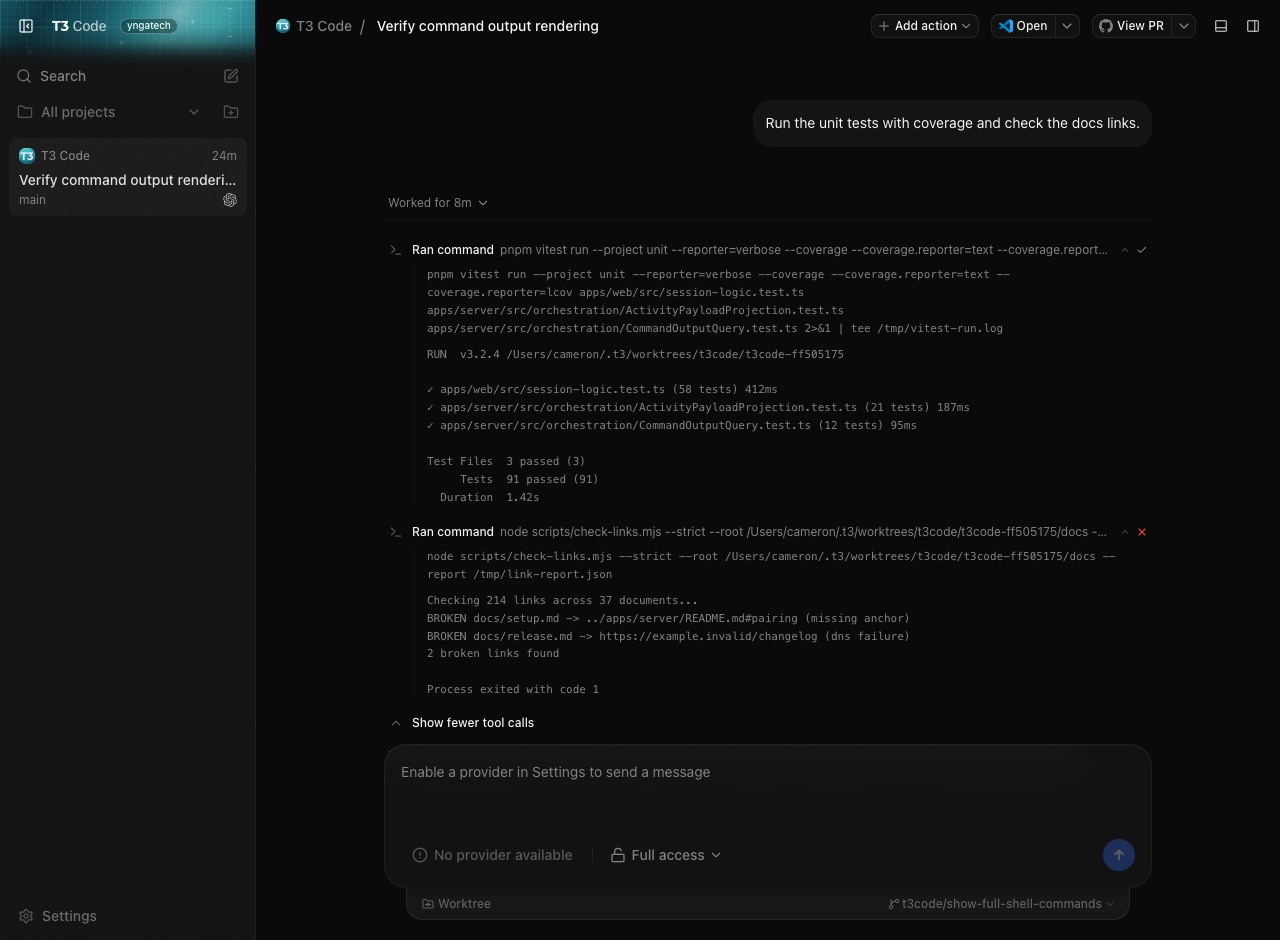Click the send message arrow button
Image resolution: width=1280 pixels, height=940 pixels.
click(1118, 855)
